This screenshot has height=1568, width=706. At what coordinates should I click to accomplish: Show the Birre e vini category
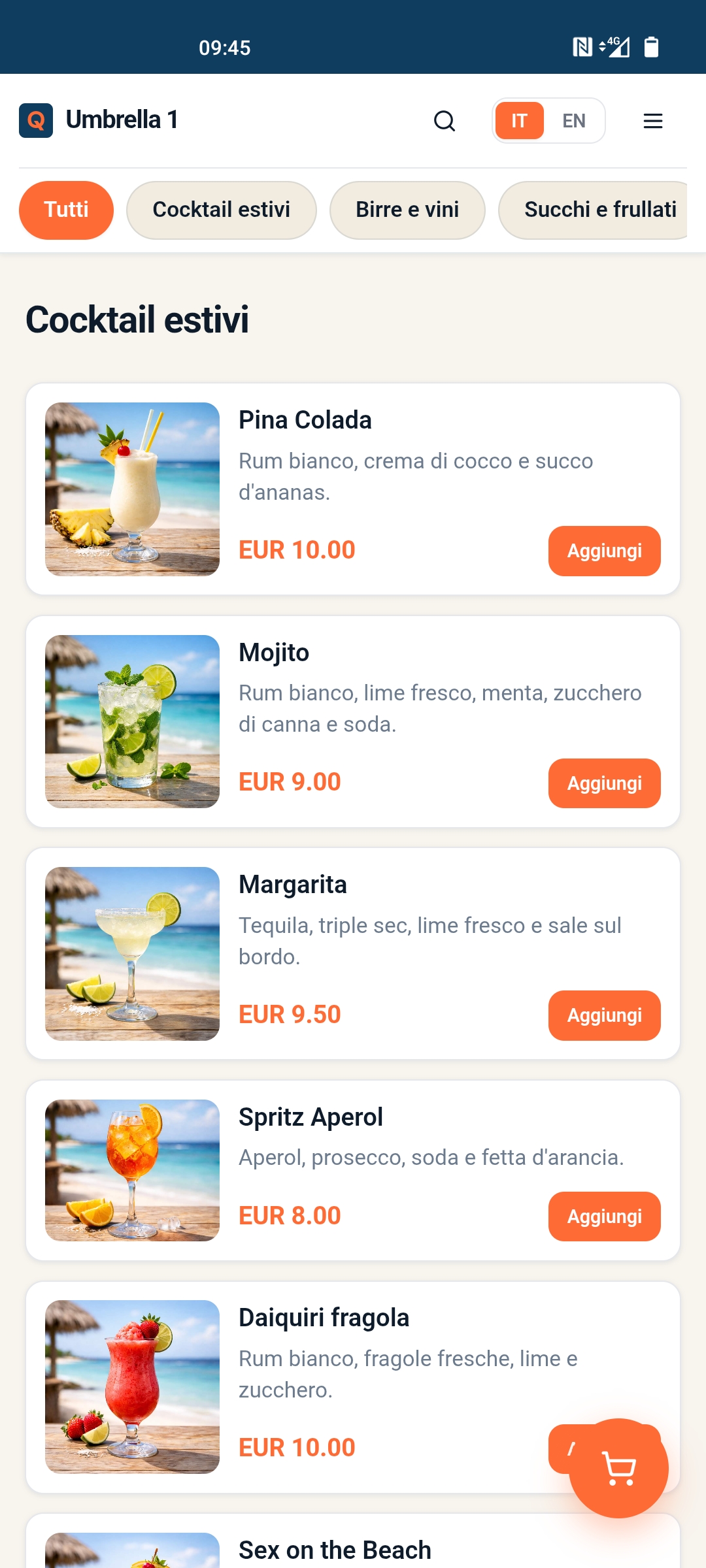[407, 210]
